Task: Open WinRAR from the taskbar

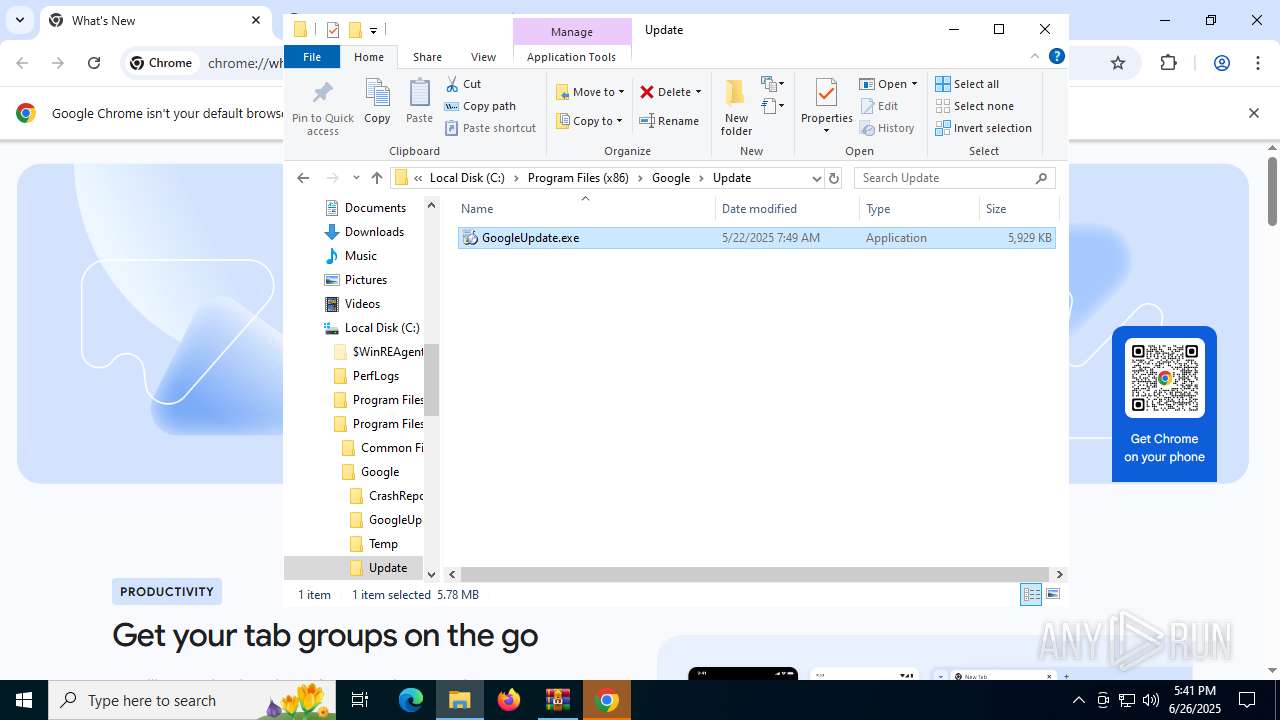Action: (x=558, y=700)
